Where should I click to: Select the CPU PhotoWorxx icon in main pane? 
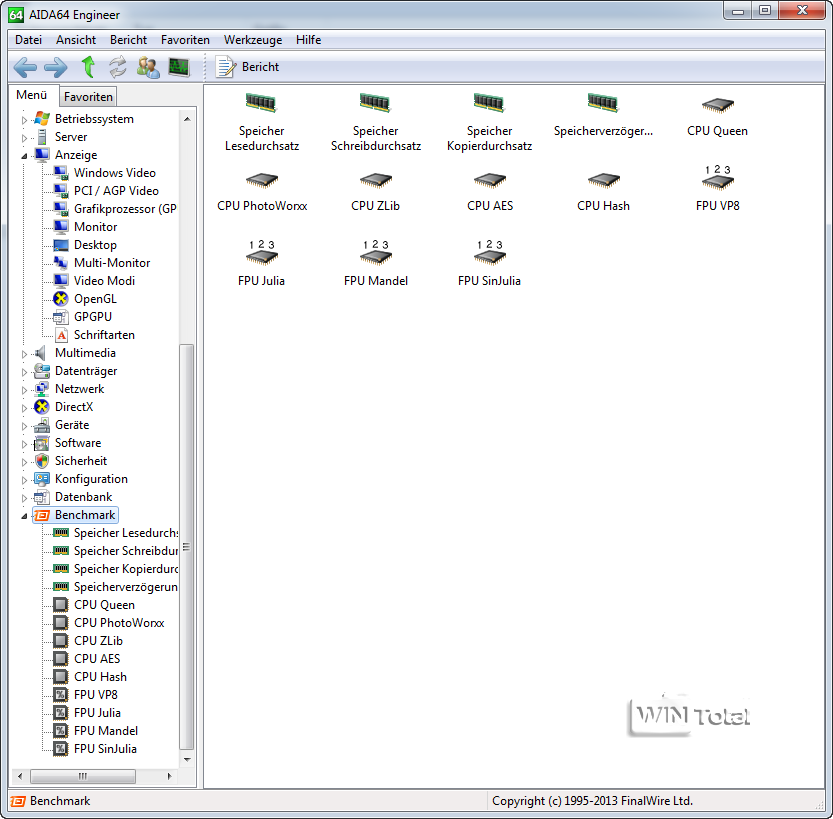261,190
